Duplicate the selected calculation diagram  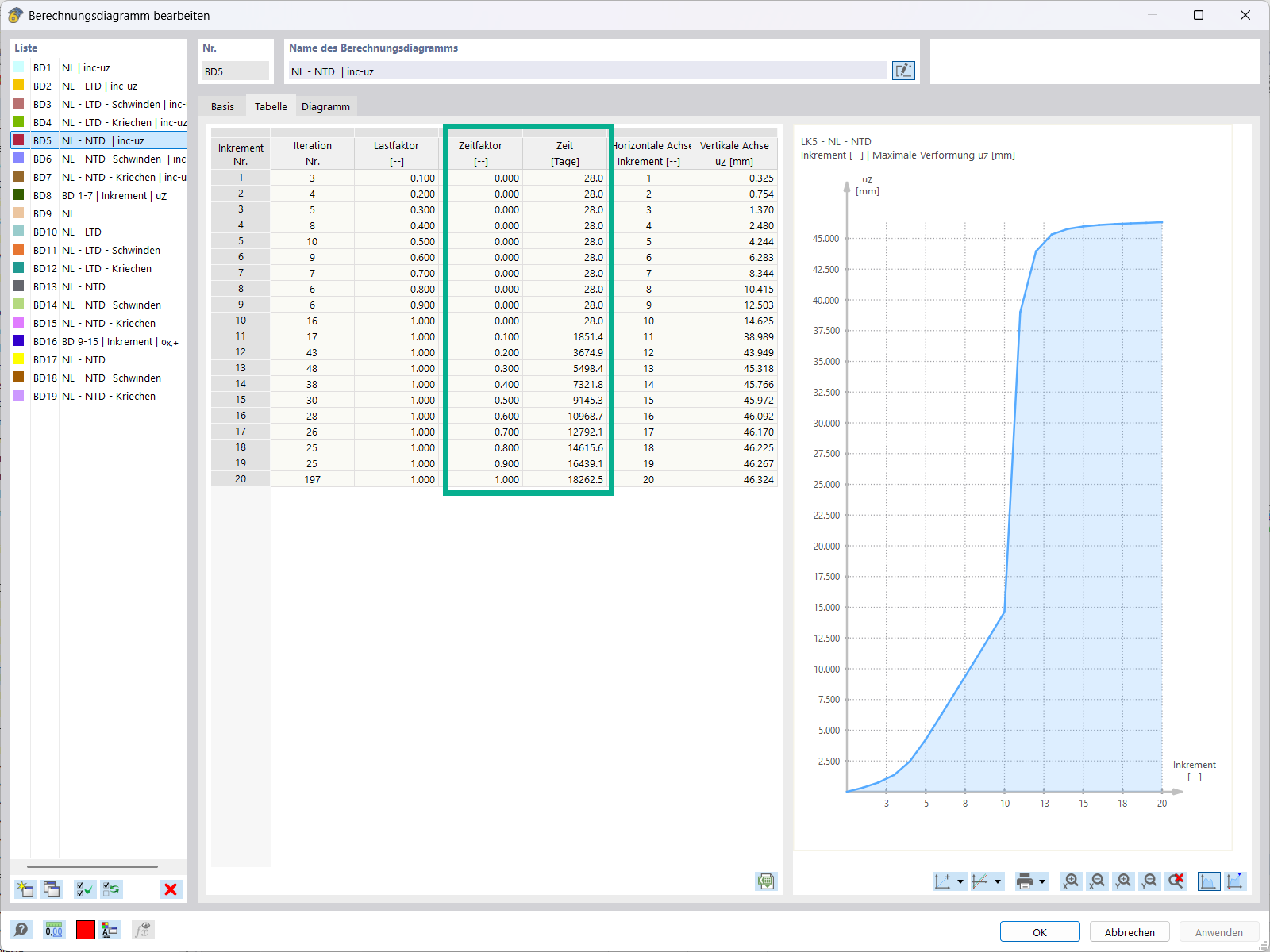(52, 889)
